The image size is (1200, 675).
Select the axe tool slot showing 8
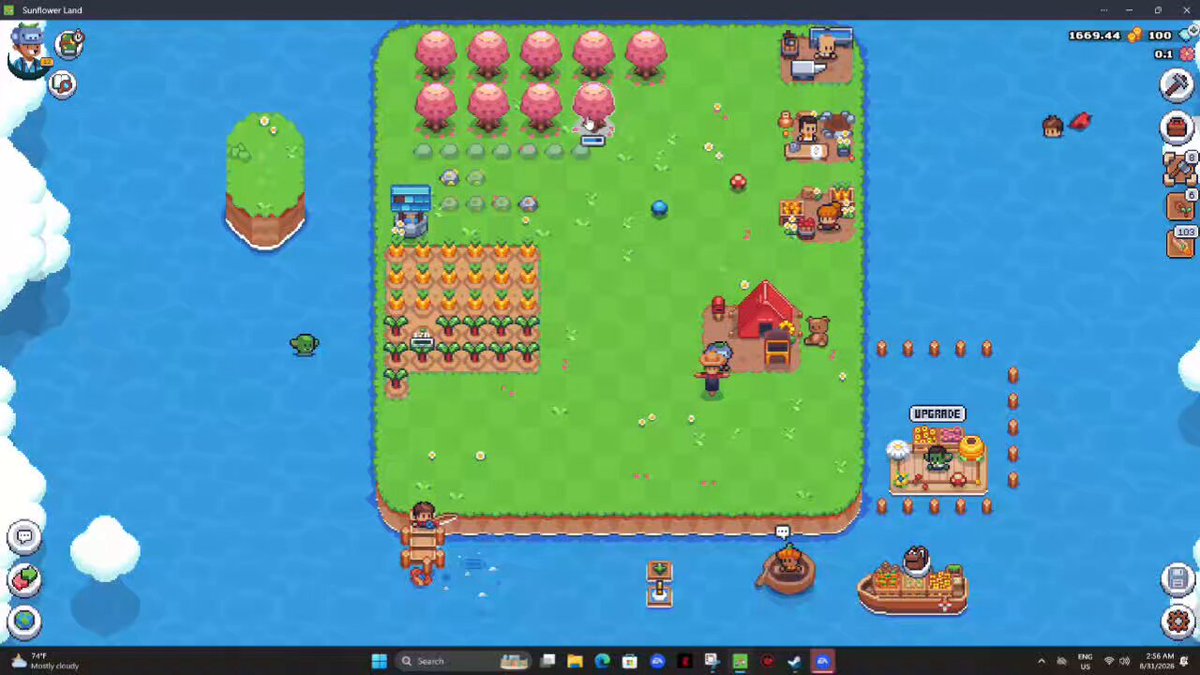(1179, 169)
